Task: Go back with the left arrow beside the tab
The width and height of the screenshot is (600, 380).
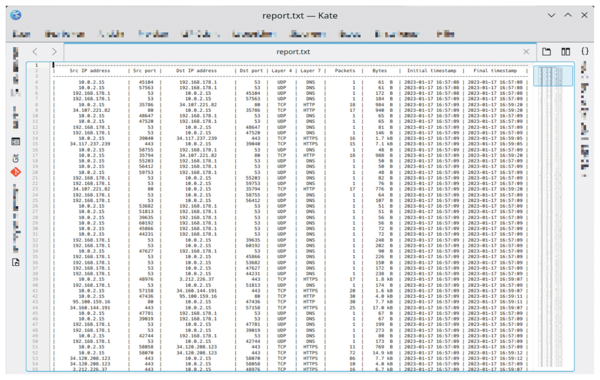Action: [35, 51]
